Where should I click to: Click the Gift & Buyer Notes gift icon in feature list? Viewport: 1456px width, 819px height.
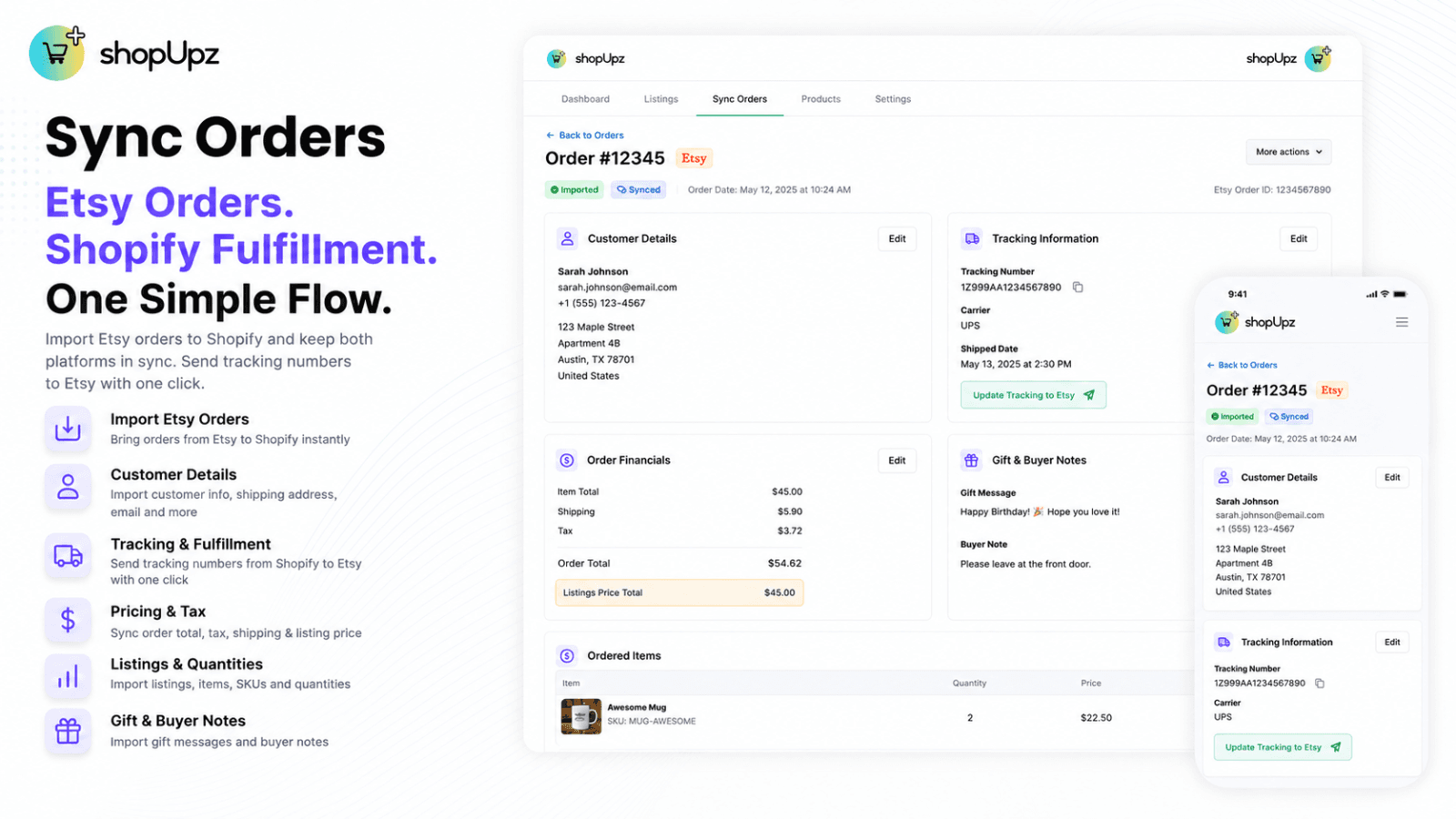(x=68, y=731)
